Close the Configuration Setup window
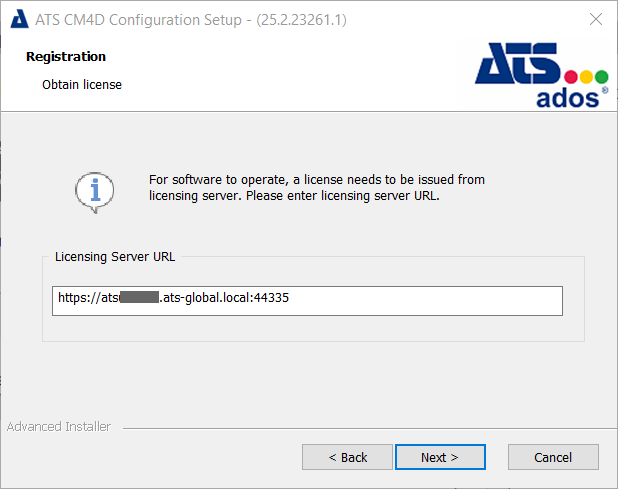 595,19
